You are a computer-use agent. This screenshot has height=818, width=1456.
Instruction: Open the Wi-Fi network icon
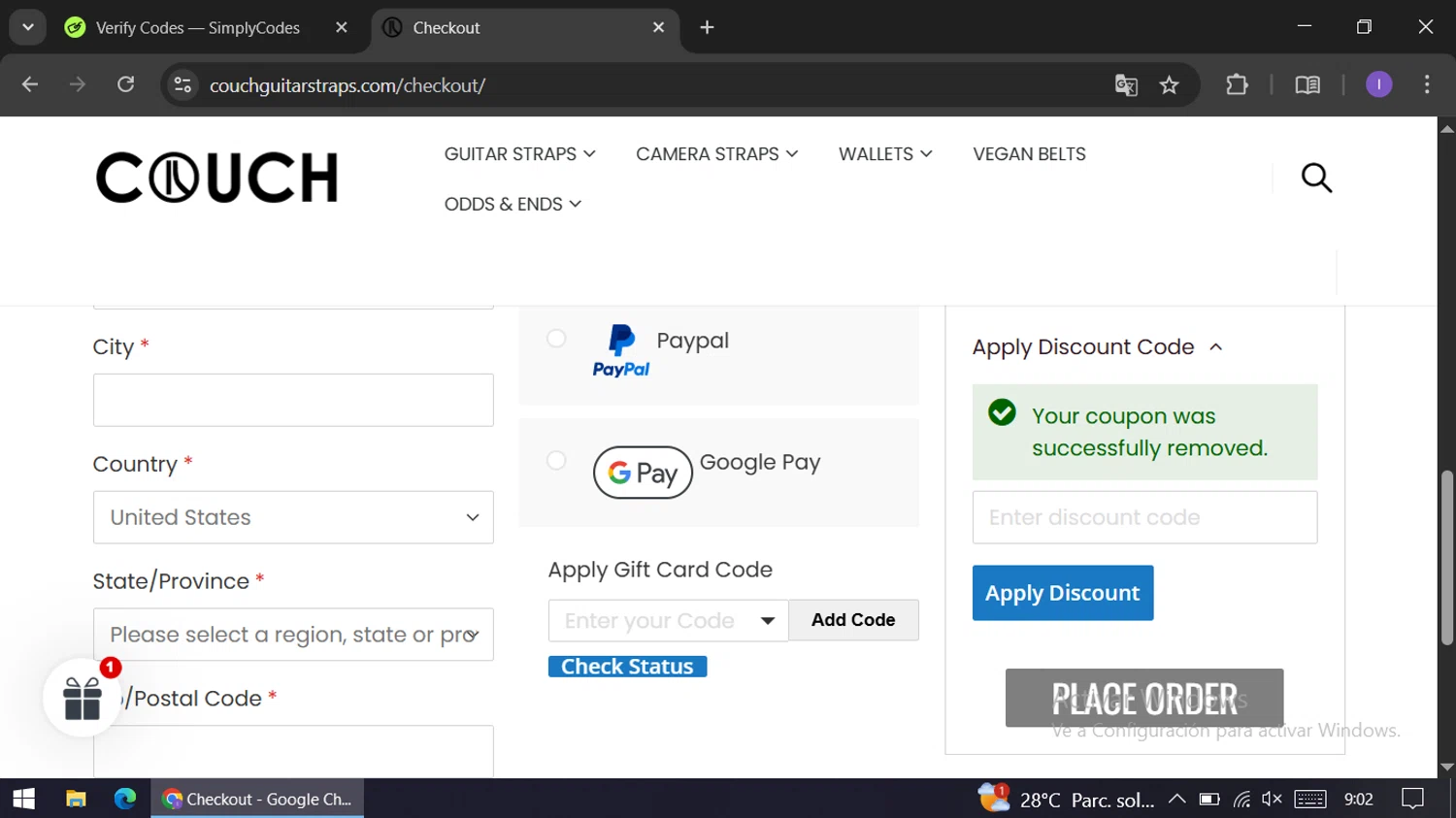(1241, 799)
